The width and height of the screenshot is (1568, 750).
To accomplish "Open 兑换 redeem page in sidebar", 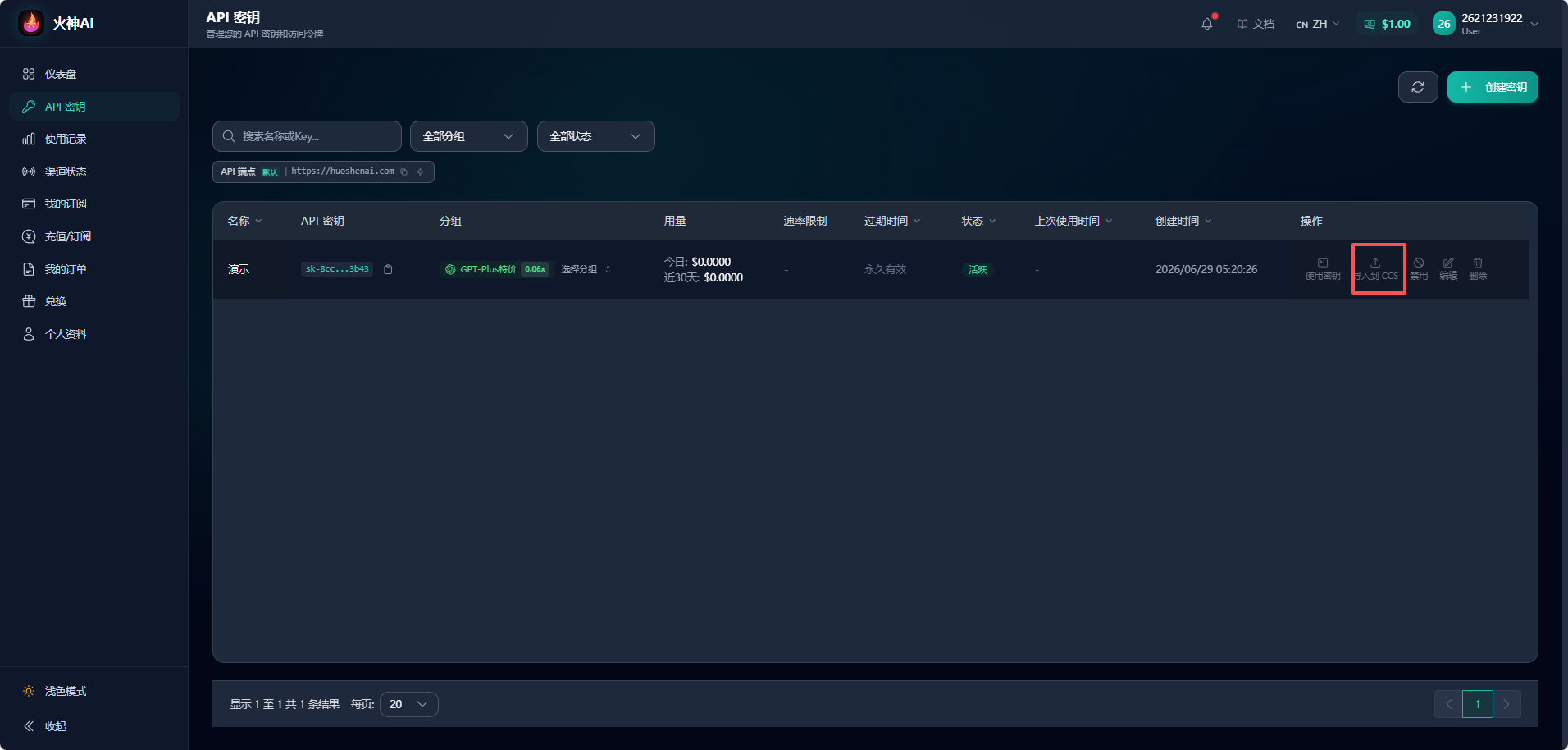I will pos(94,301).
